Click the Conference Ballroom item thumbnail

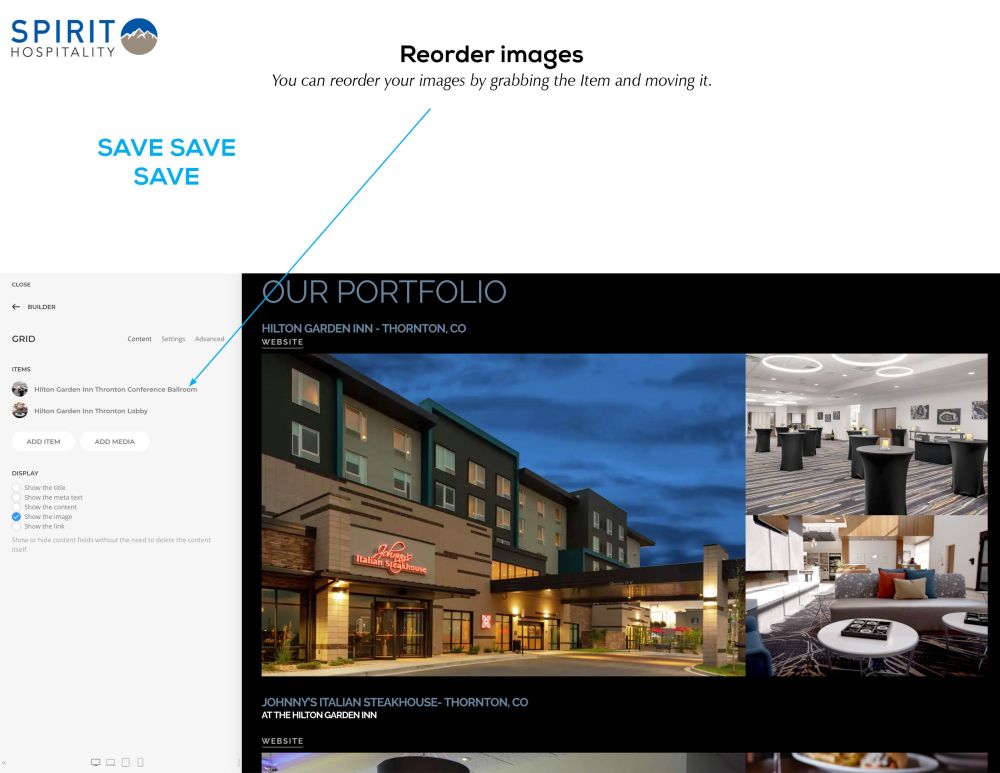click(x=20, y=389)
